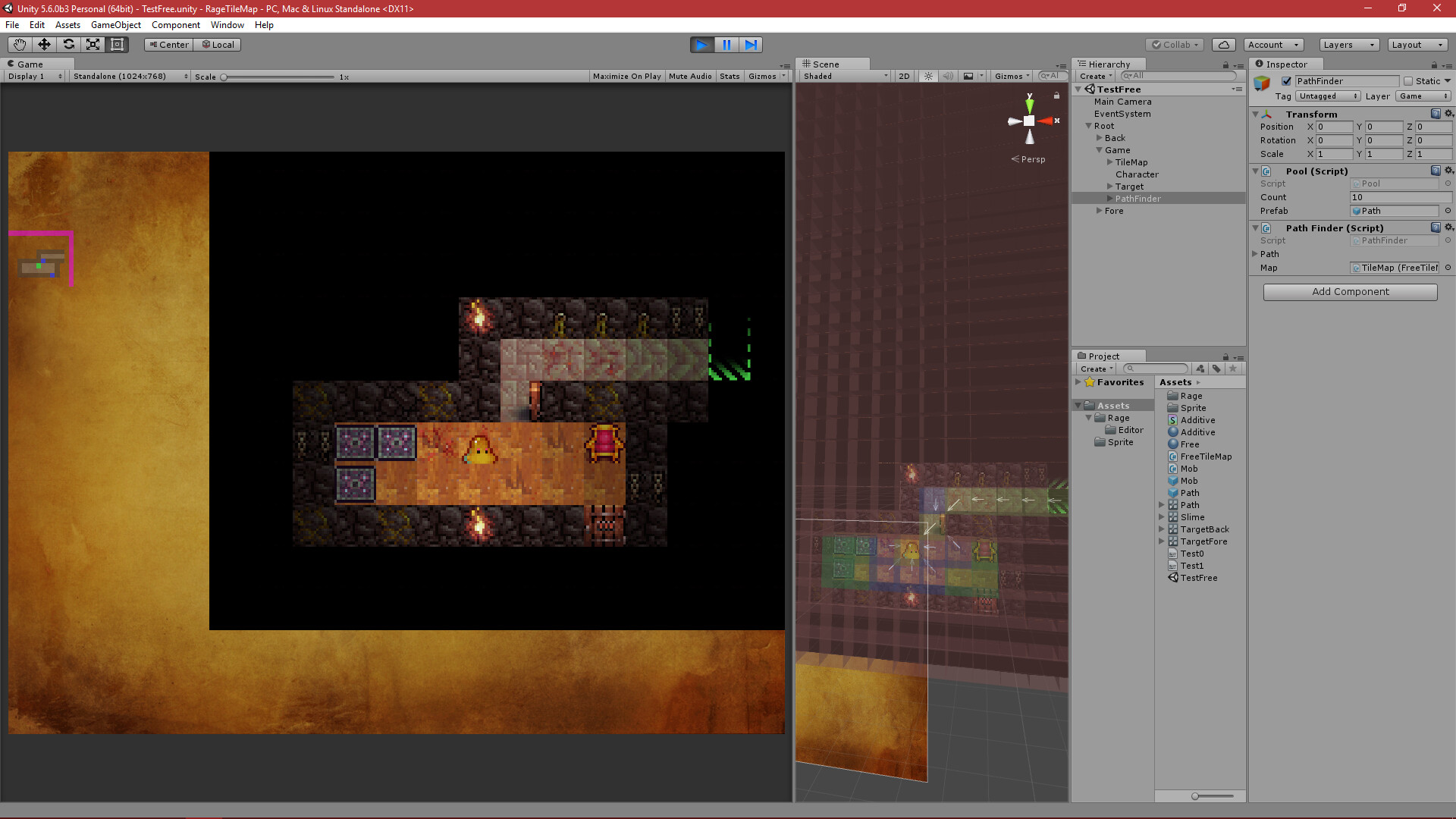
Task: Select the Move tool
Action: coord(43,45)
